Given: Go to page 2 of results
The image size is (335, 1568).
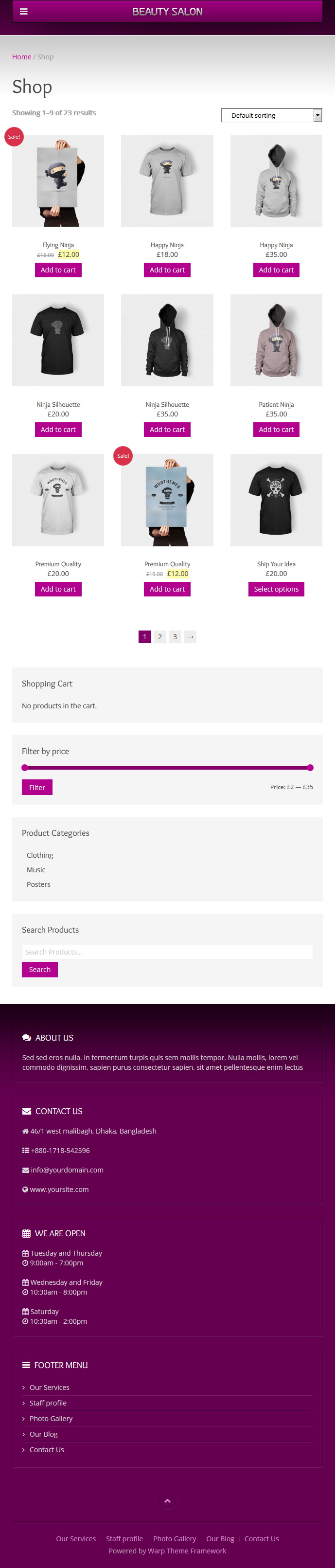Looking at the screenshot, I should pyautogui.click(x=160, y=637).
